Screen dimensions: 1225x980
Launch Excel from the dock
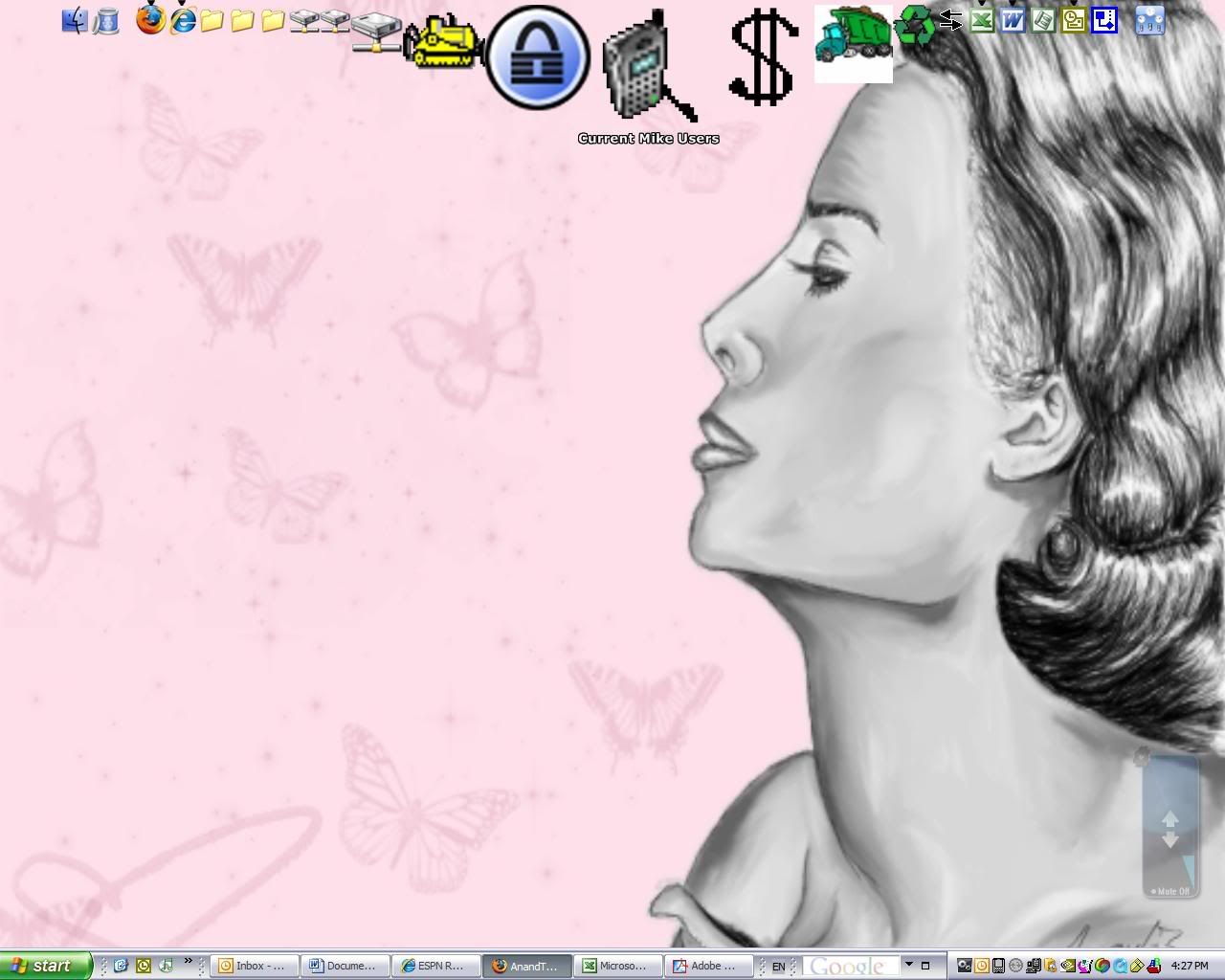tap(981, 20)
